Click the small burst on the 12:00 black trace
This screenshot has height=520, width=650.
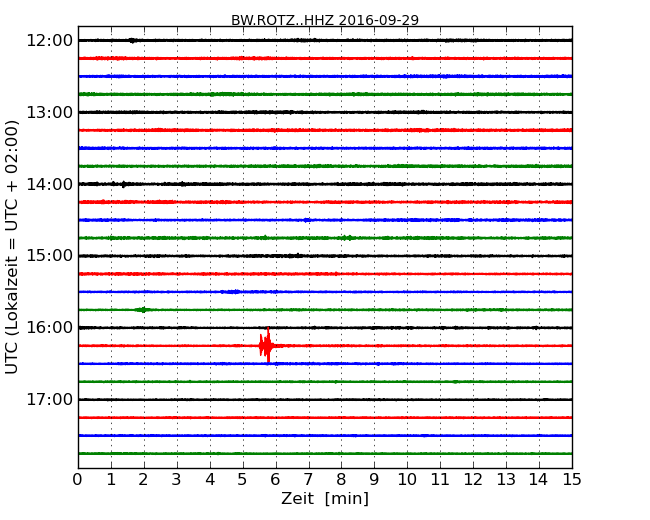133,40
